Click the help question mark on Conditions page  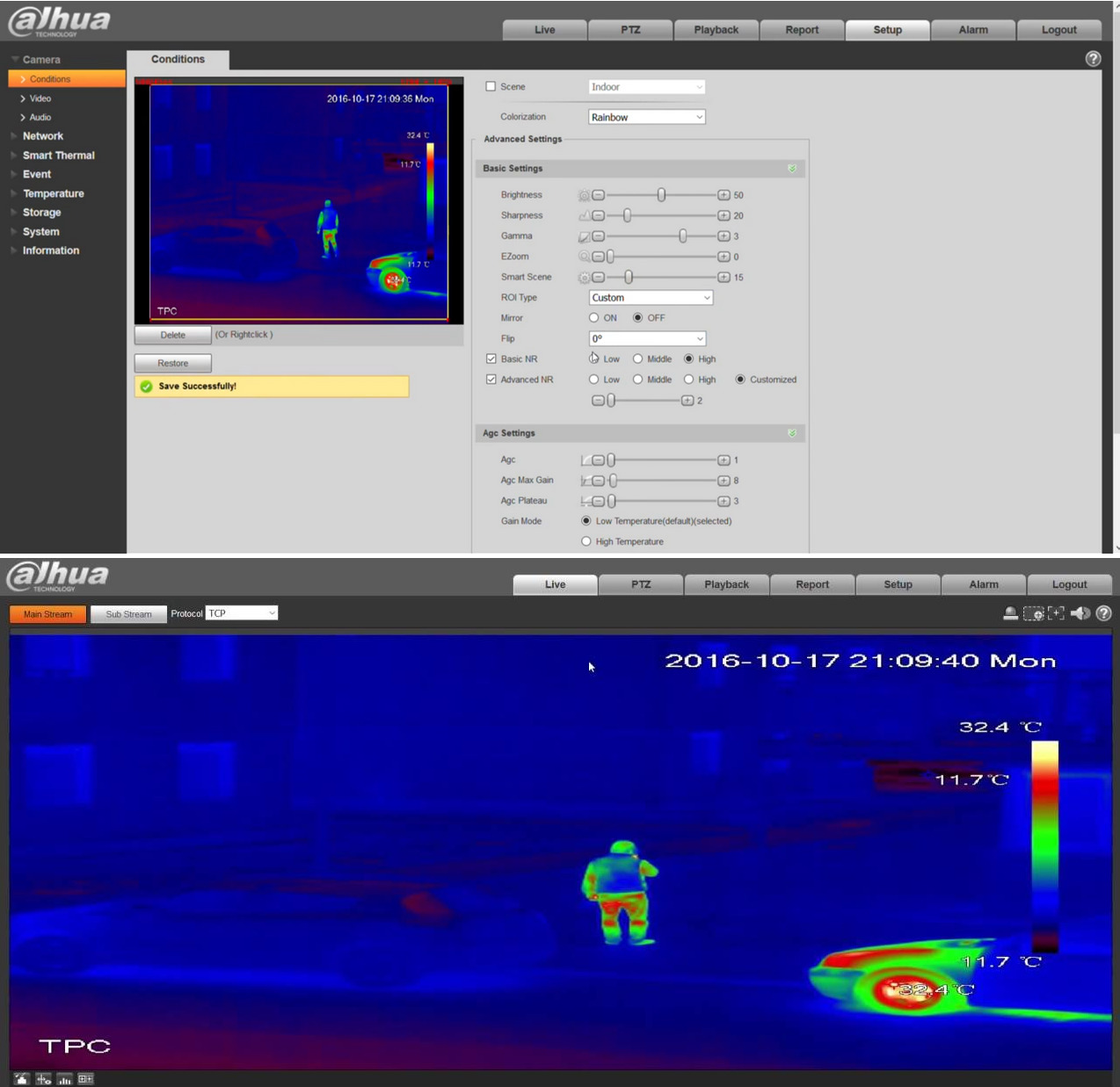point(1093,59)
